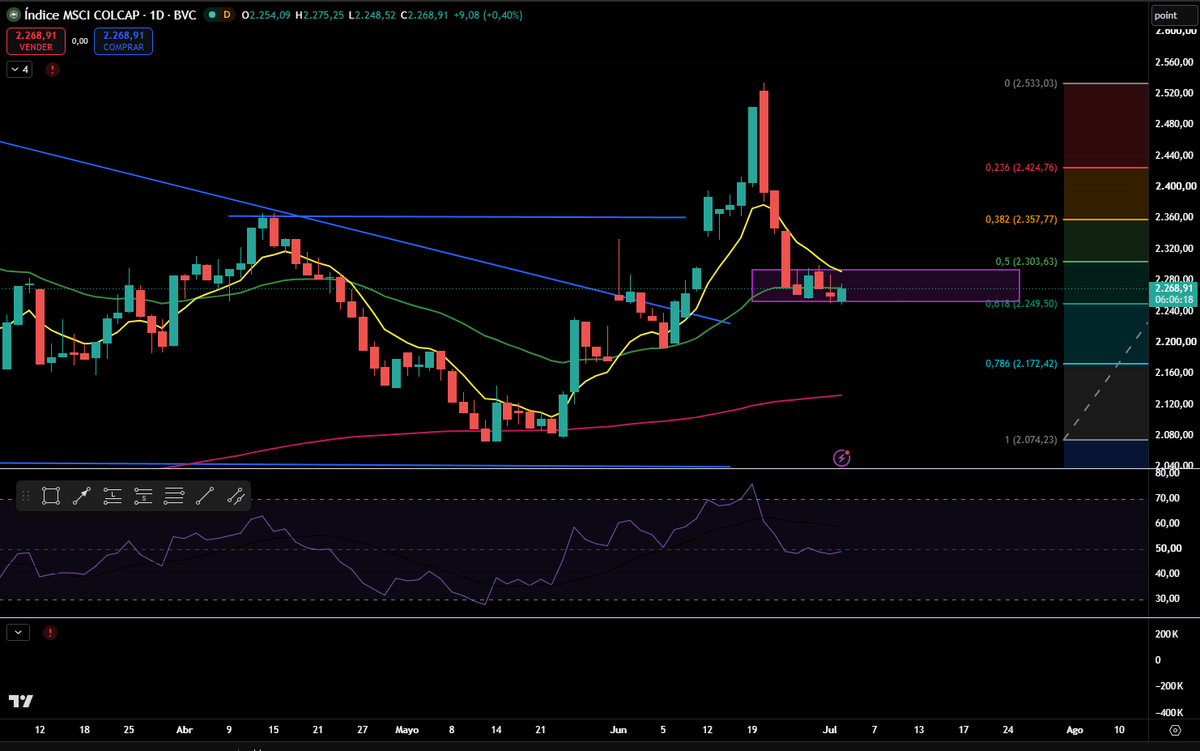This screenshot has height=751, width=1200.
Task: Click the 2.560,00 price axis label
Action: pyautogui.click(x=1176, y=62)
